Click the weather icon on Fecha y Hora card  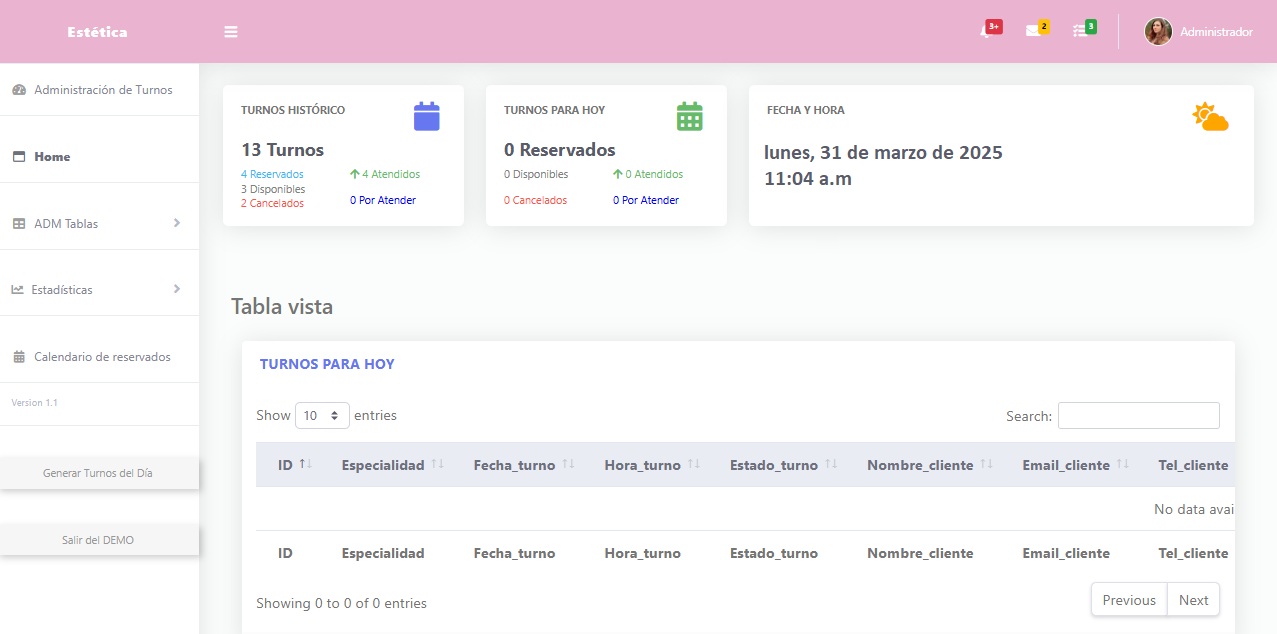click(x=1210, y=117)
